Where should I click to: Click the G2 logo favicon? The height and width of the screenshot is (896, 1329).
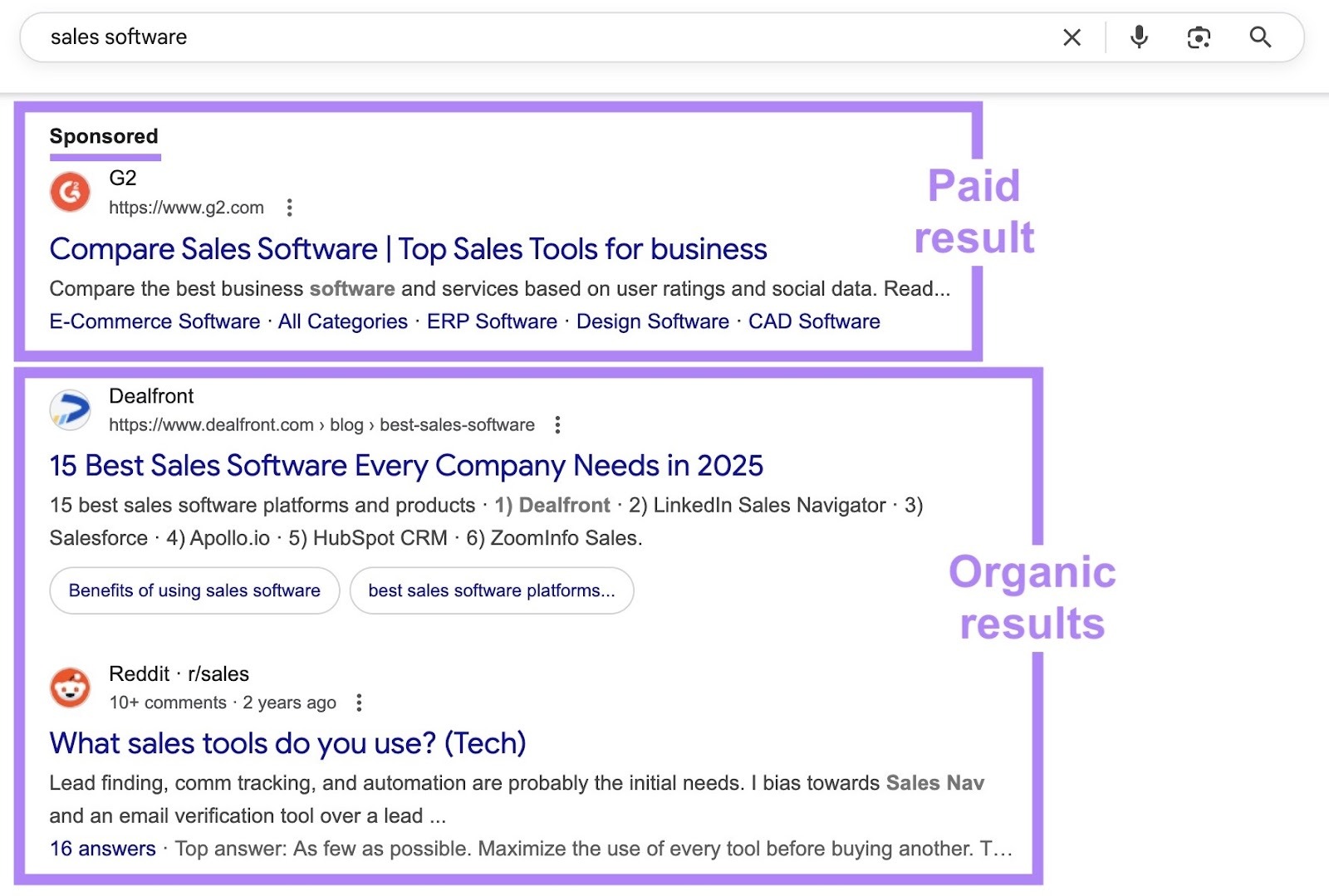pos(71,193)
